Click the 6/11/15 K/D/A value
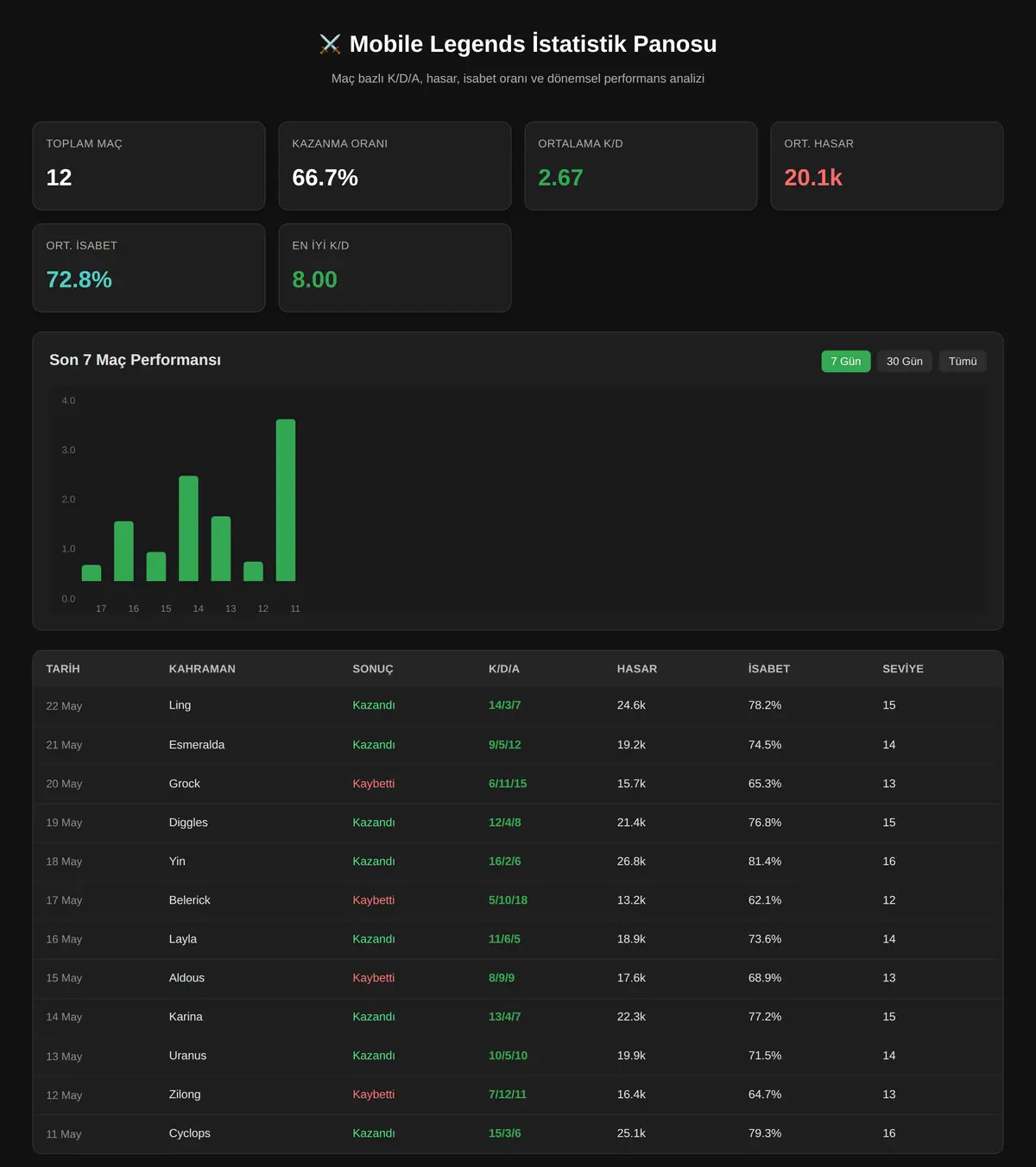This screenshot has width=1036, height=1167. click(x=508, y=784)
